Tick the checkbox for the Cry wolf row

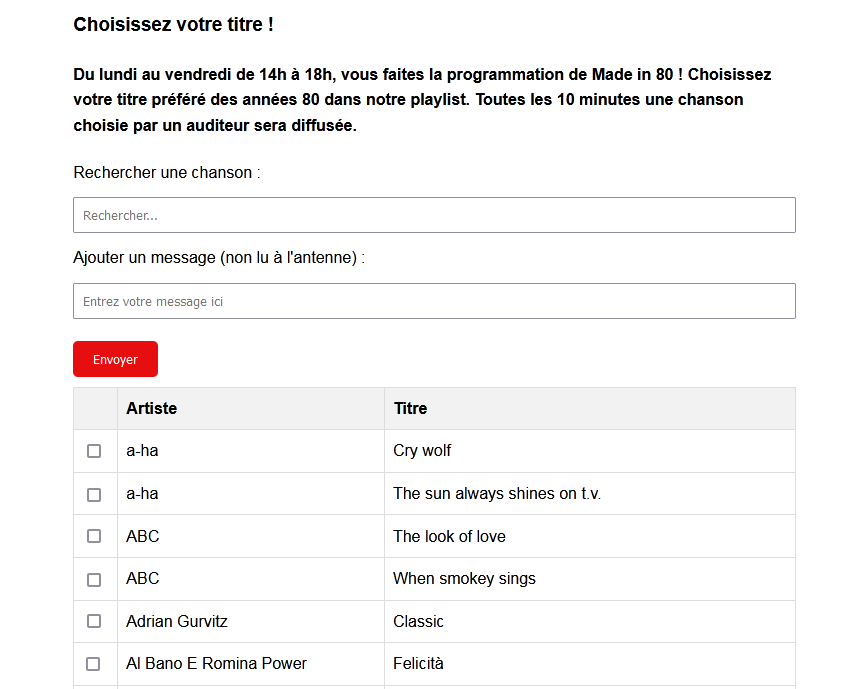pyautogui.click(x=94, y=451)
